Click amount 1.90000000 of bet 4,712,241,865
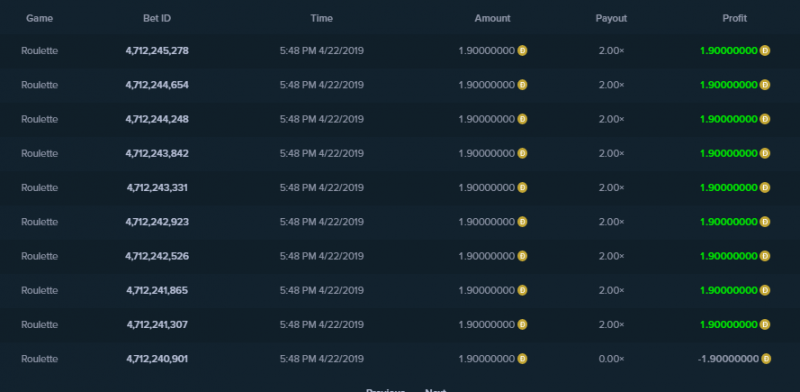 487,290
